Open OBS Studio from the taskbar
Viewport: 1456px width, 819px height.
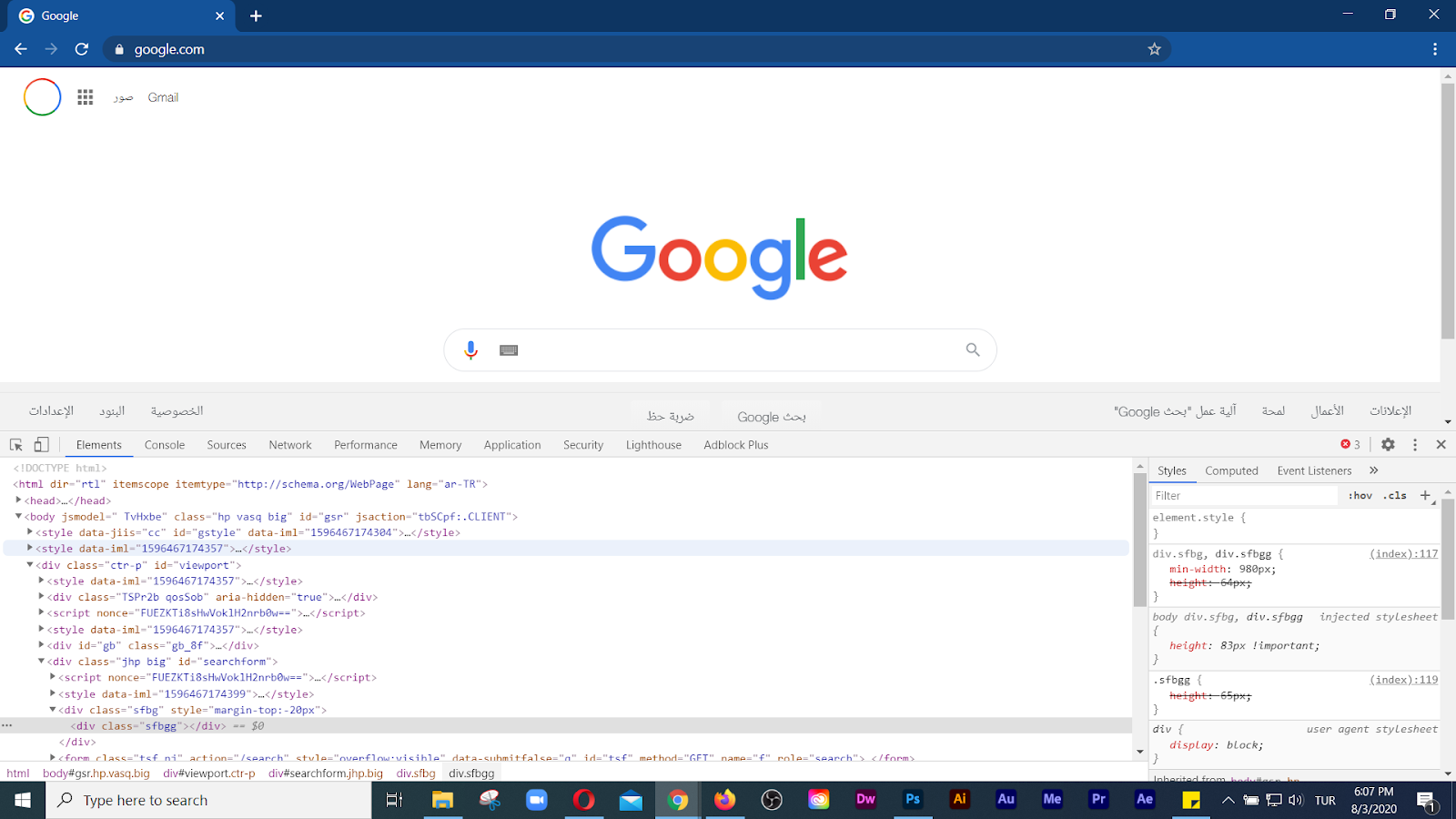(772, 800)
